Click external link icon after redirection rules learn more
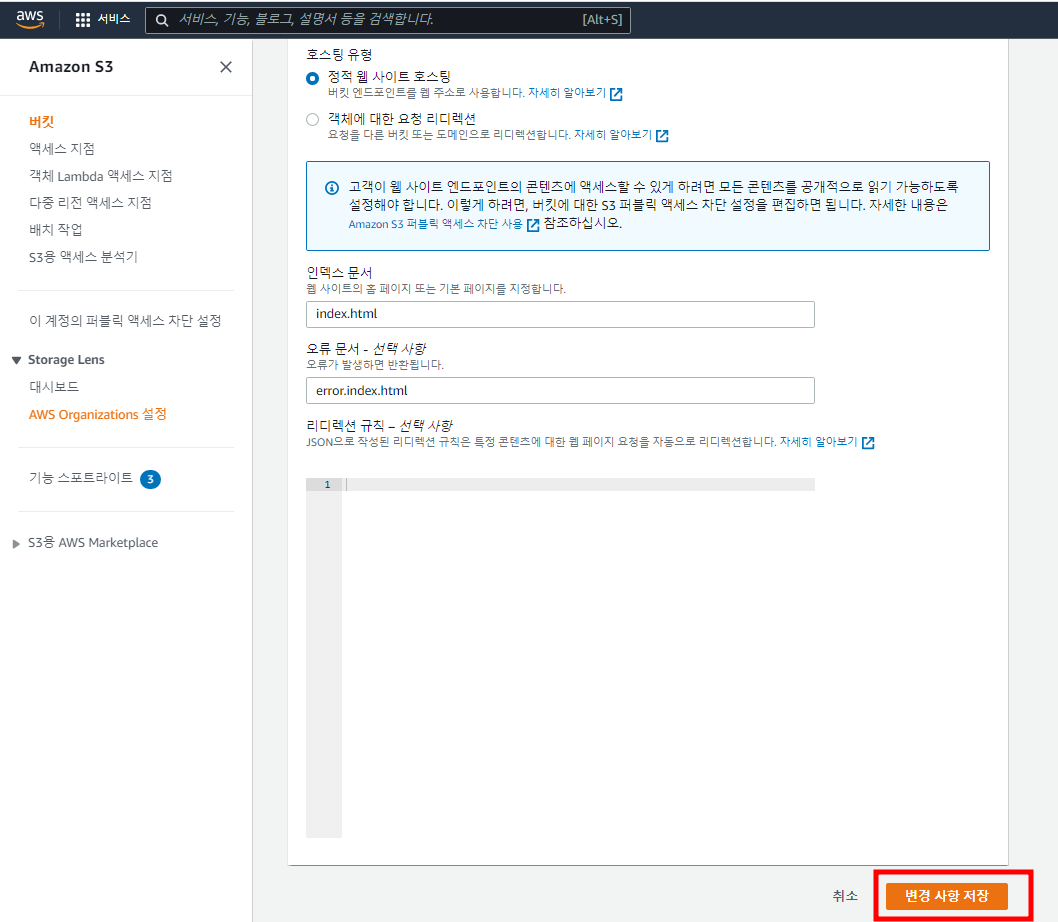The width and height of the screenshot is (1058, 922). coord(868,443)
